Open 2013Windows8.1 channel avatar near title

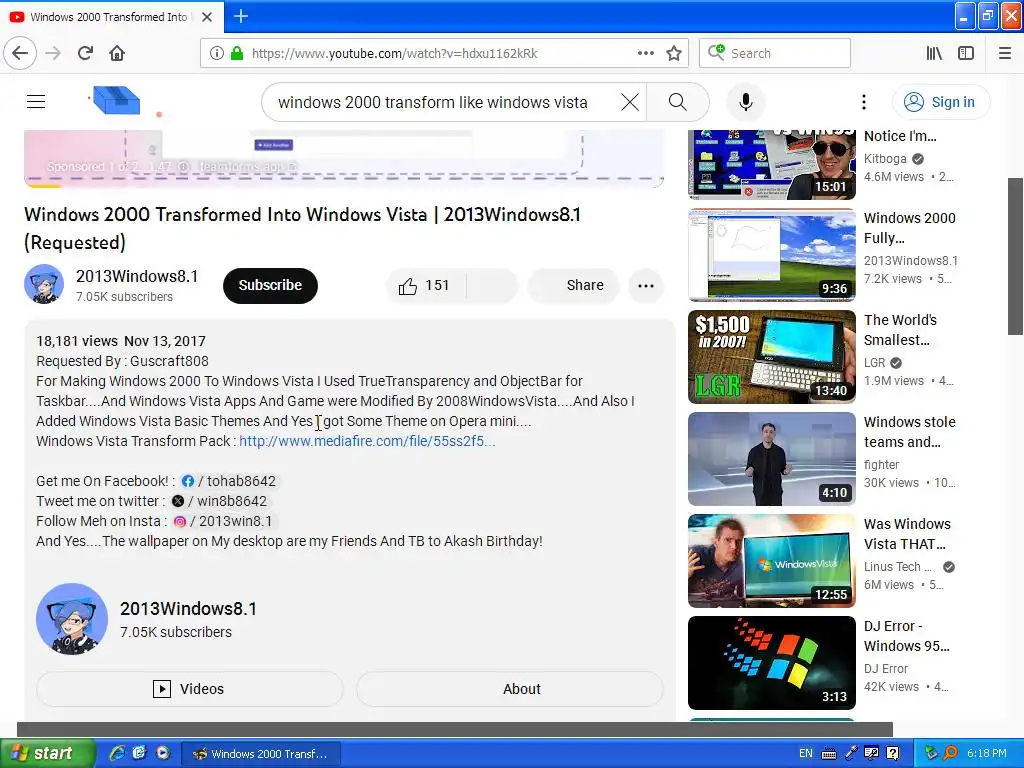point(44,284)
